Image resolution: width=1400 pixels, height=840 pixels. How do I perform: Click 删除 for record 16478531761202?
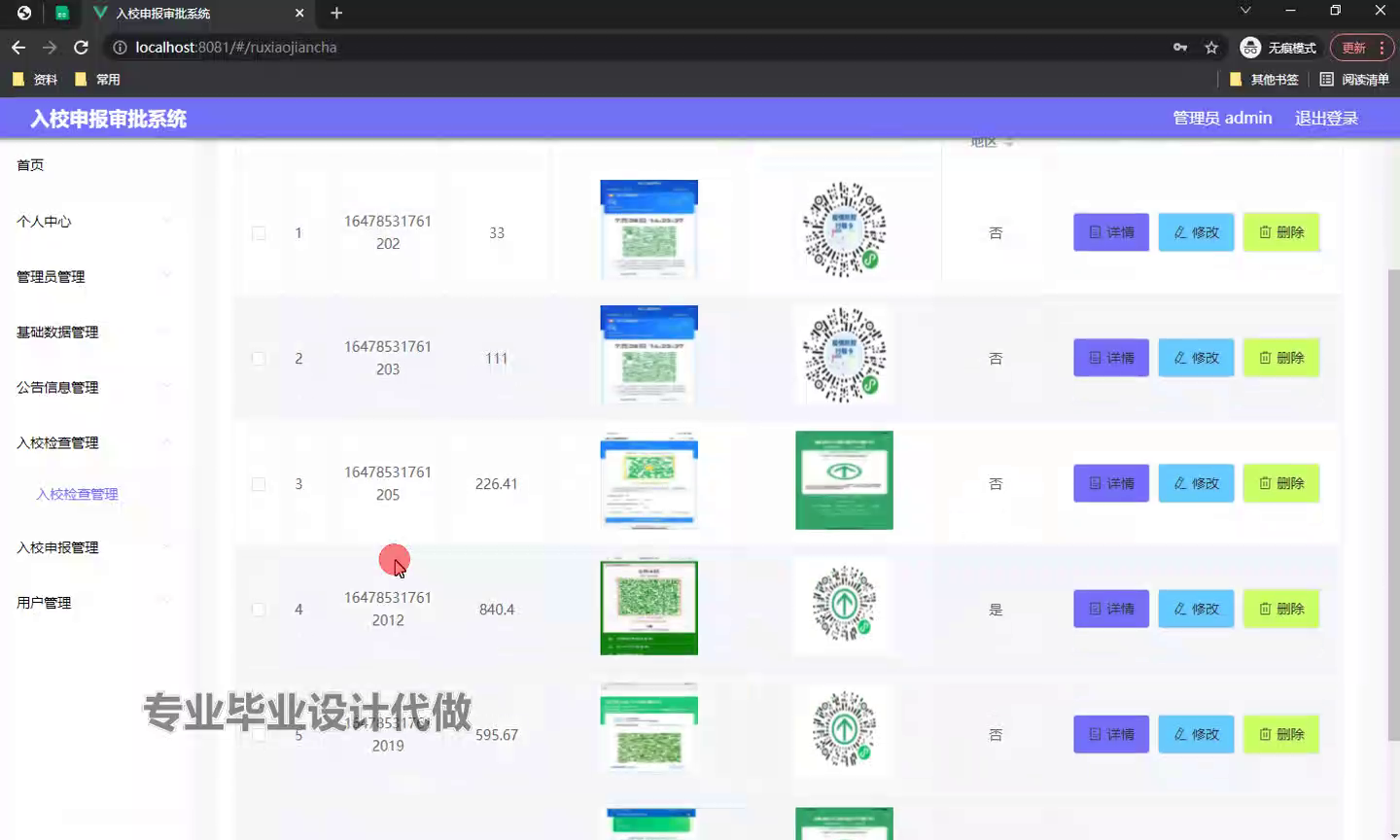[1281, 232]
